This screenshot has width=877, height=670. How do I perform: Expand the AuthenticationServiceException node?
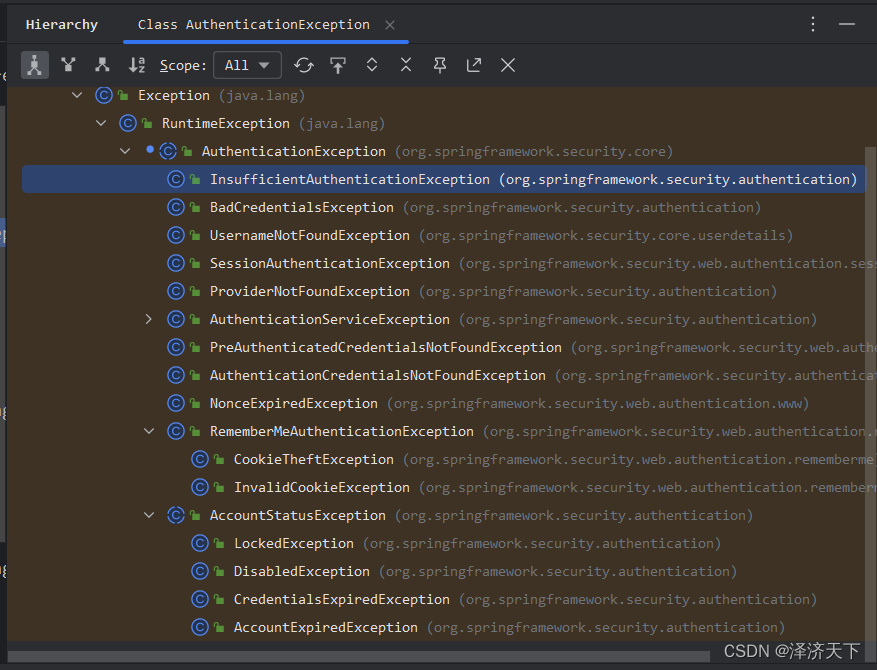pos(149,319)
